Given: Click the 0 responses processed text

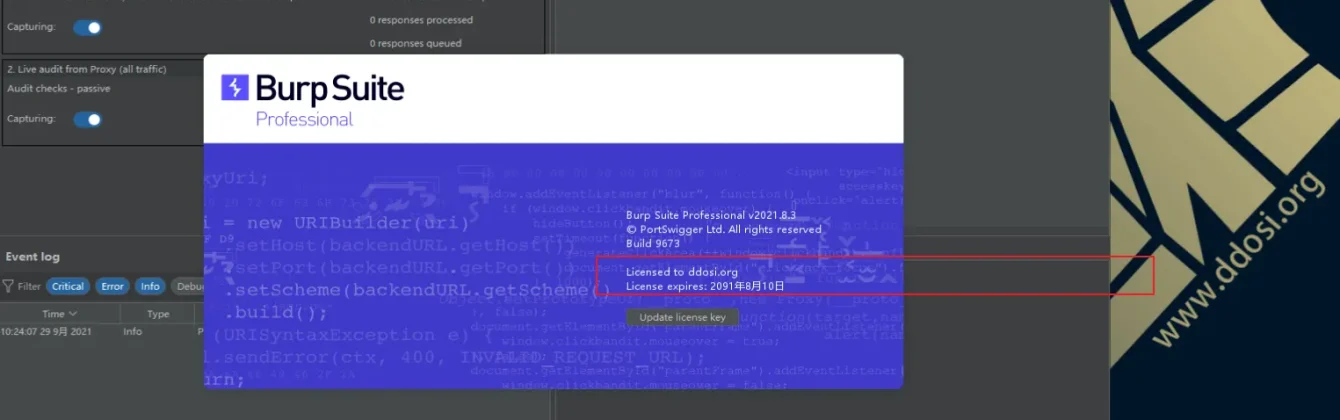Looking at the screenshot, I should [421, 20].
